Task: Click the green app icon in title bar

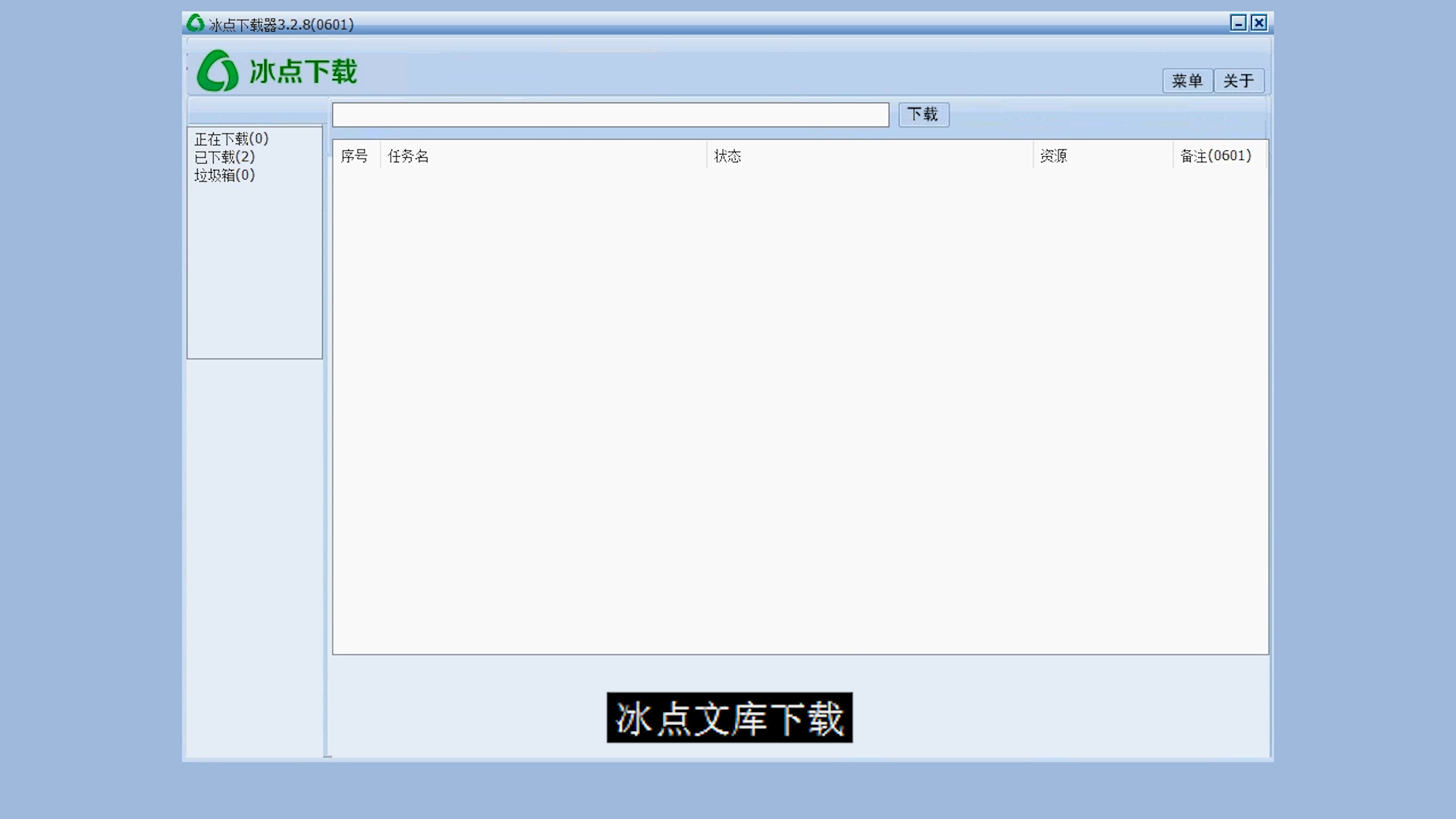Action: tap(196, 24)
